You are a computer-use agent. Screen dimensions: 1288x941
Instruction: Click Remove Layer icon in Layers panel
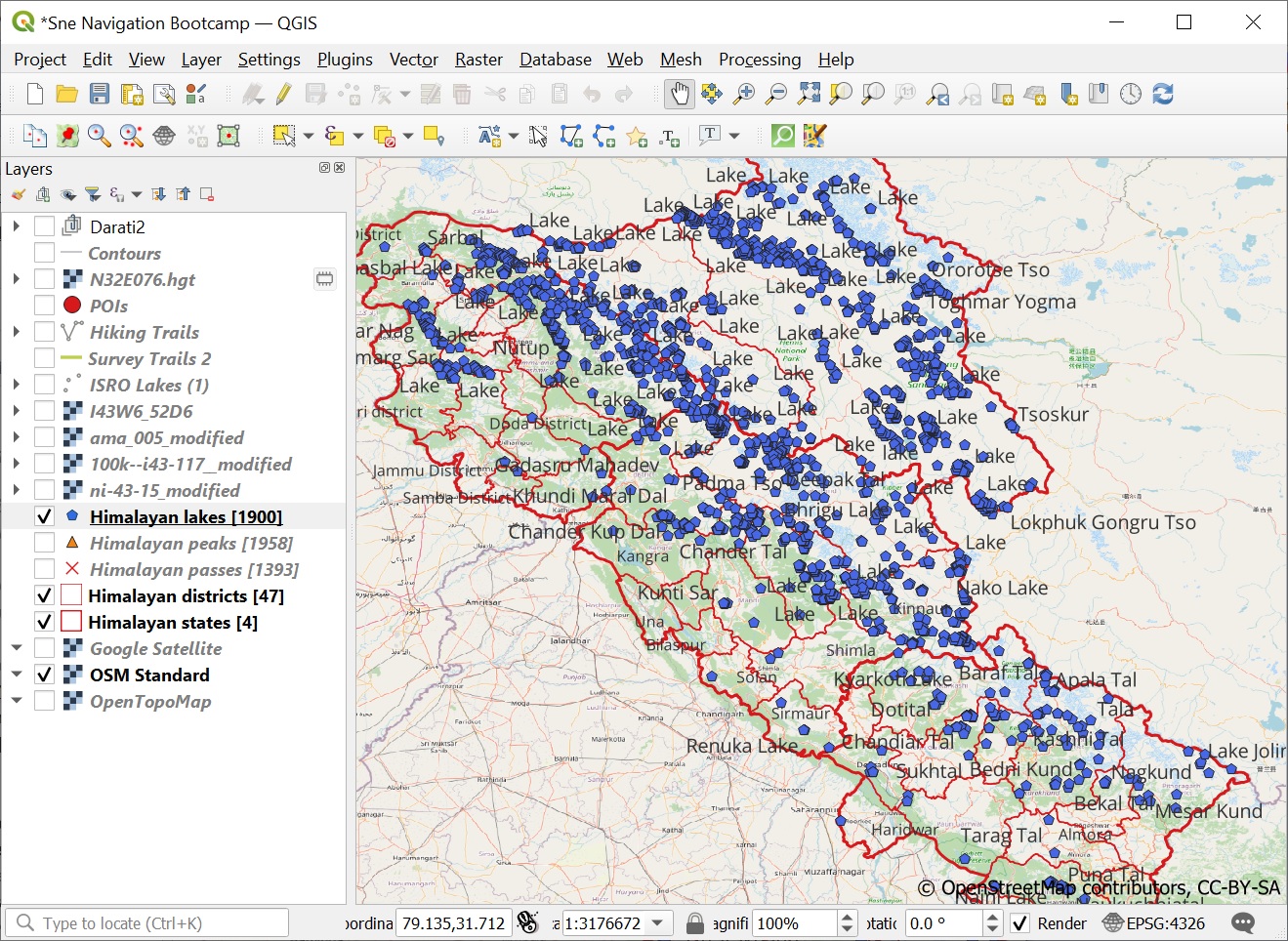tap(207, 194)
